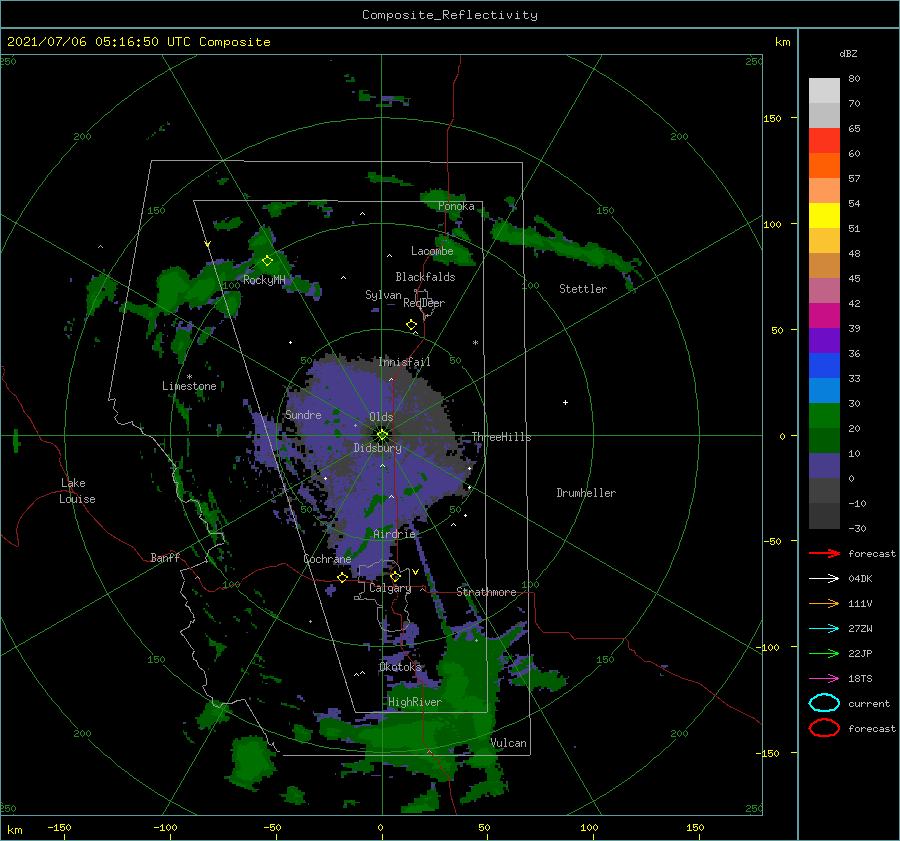Viewport: 900px width, 841px height.
Task: Click the cyan current ellipse icon
Action: point(824,703)
